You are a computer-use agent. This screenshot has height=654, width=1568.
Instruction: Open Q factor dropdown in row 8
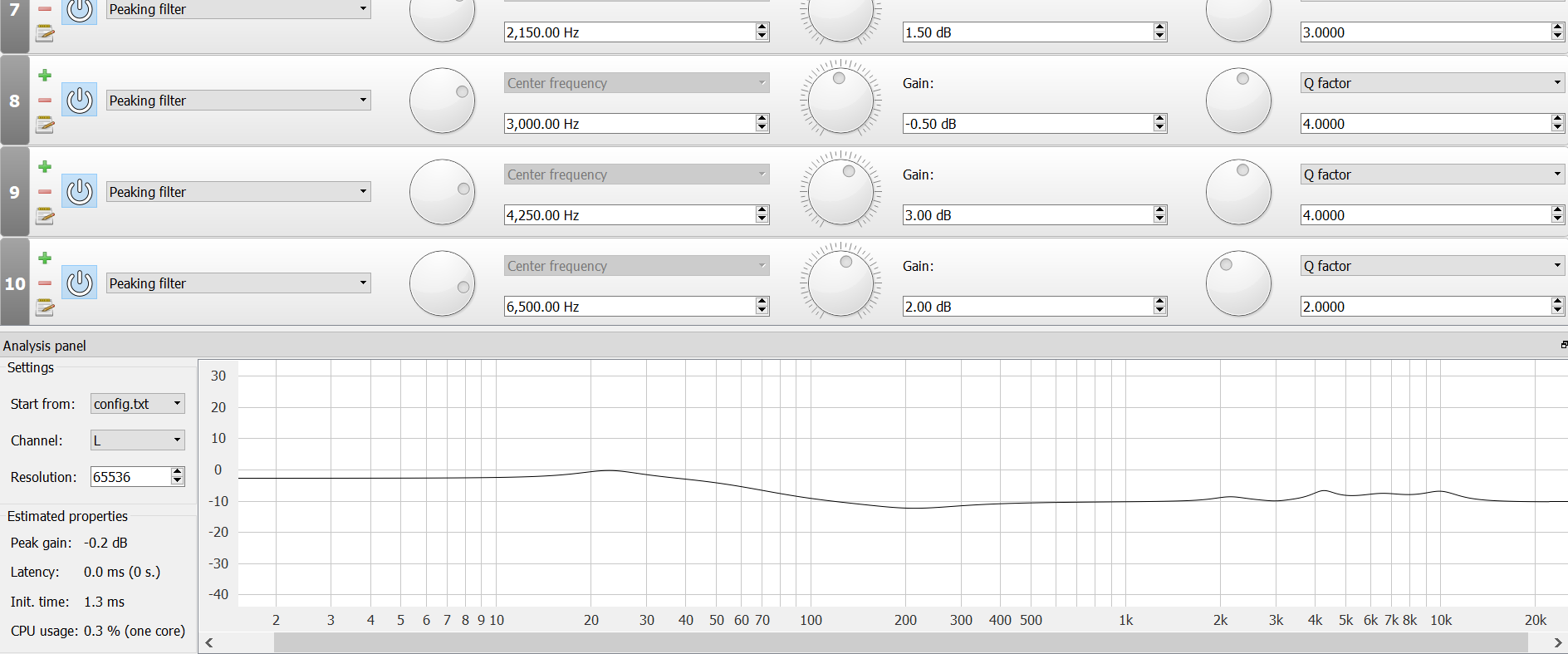(x=1433, y=83)
